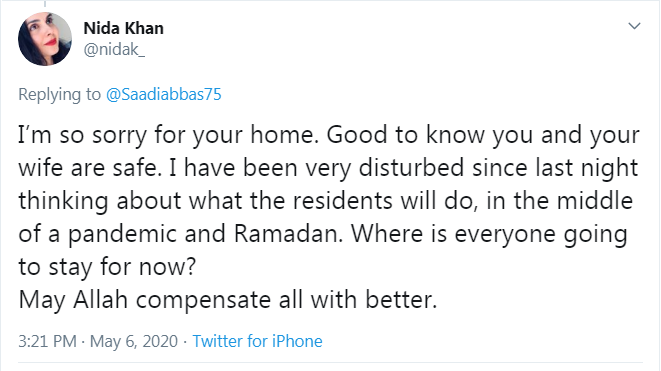Open the Twitter for iPhone source link
The height and width of the screenshot is (371, 661).
257,341
